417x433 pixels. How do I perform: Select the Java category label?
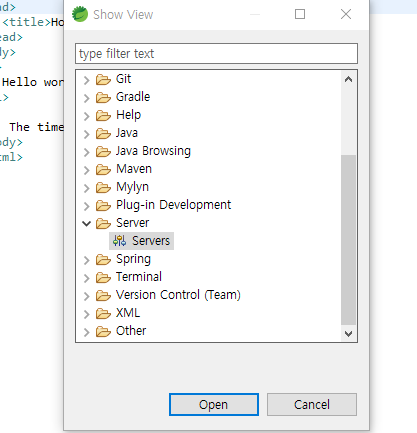[x=127, y=133]
